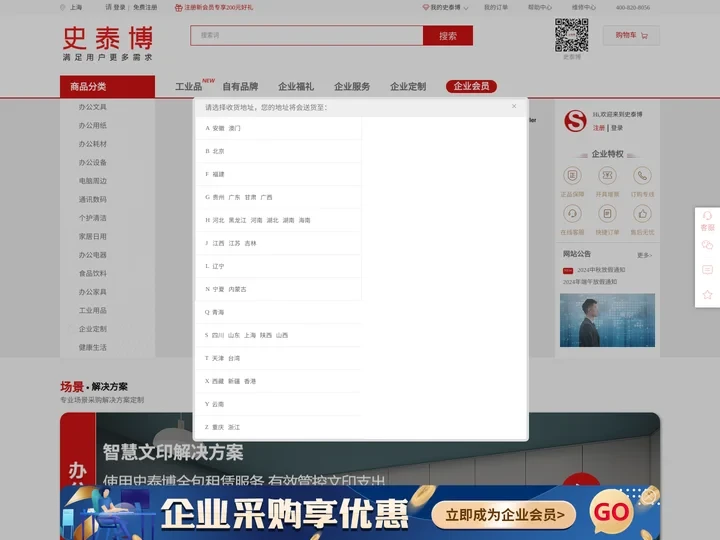Choose province 天津 in address list
Viewport: 720px width, 540px height.
coord(218,358)
